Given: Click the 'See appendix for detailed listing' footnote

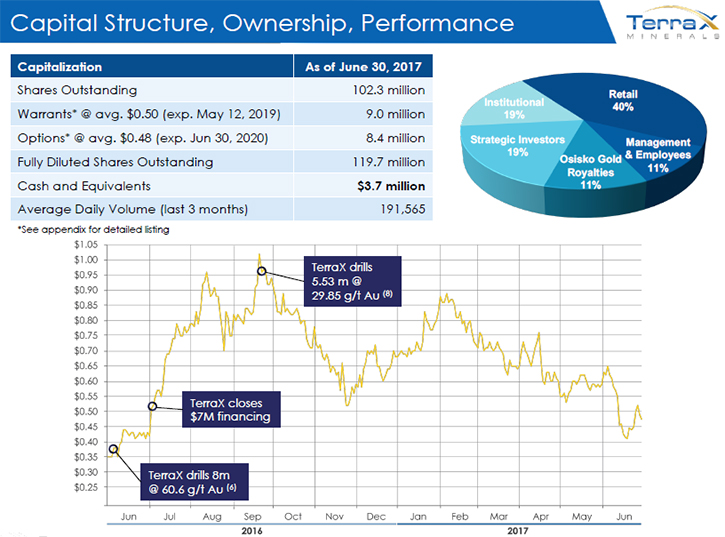Looking at the screenshot, I should tap(93, 229).
